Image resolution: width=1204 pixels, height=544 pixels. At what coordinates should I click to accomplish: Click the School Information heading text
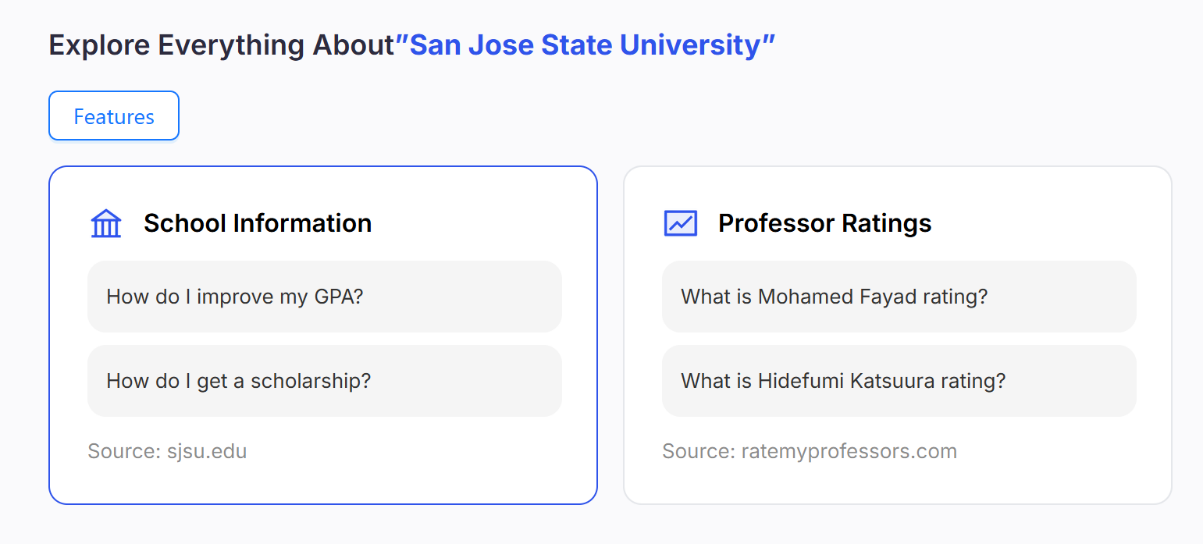(257, 223)
